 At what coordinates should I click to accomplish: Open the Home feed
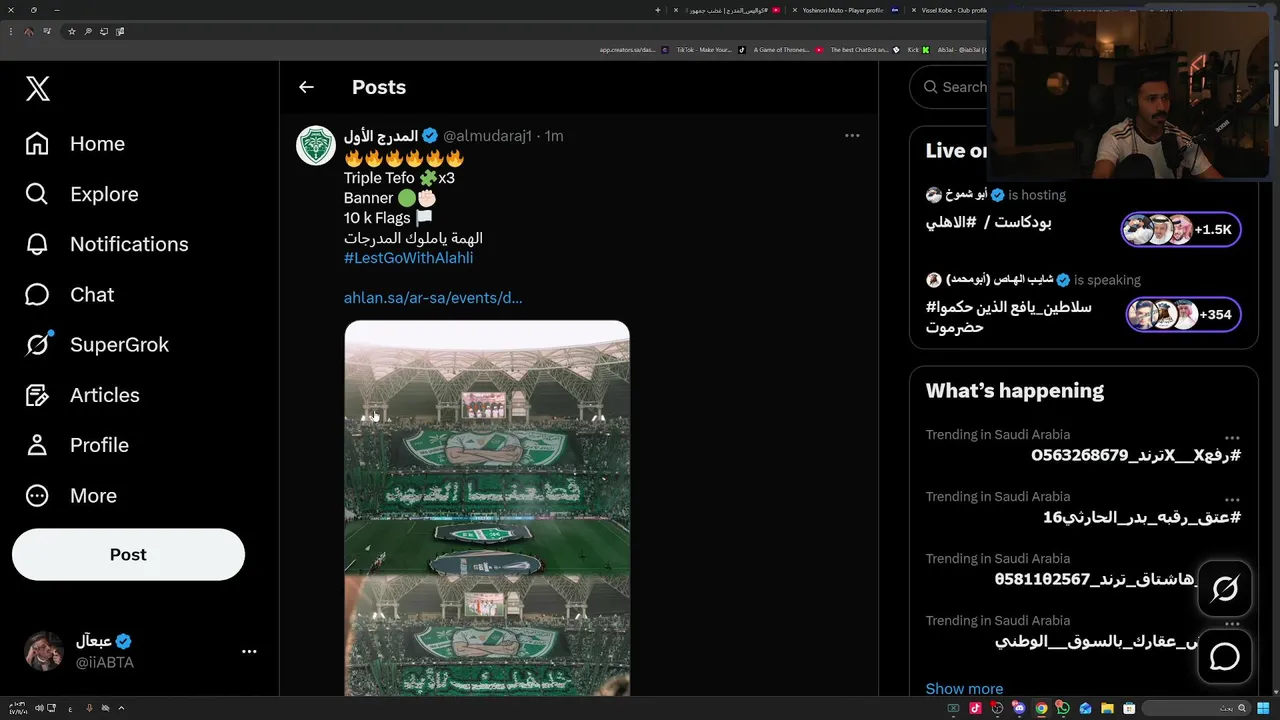click(75, 144)
